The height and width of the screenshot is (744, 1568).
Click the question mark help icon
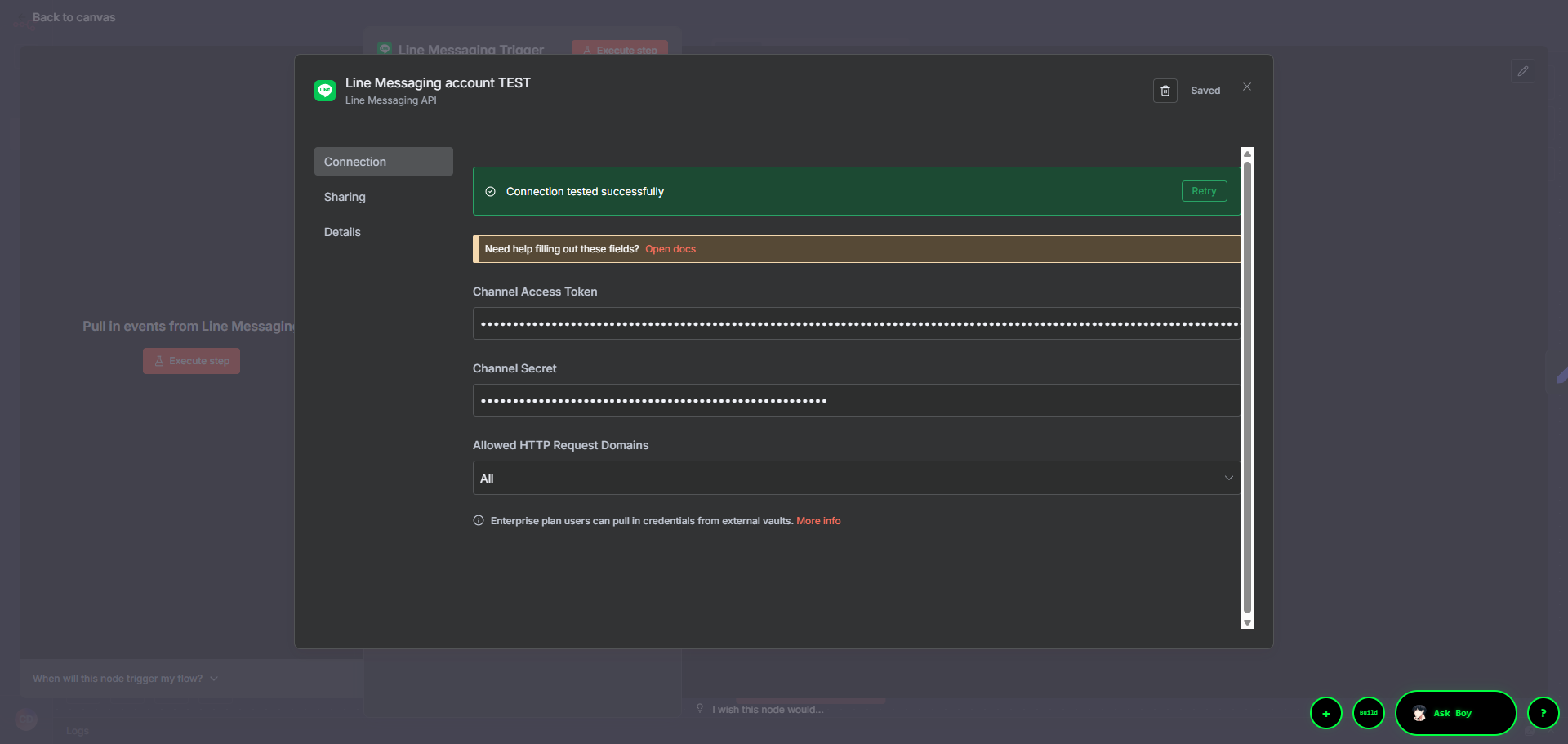[x=1543, y=713]
